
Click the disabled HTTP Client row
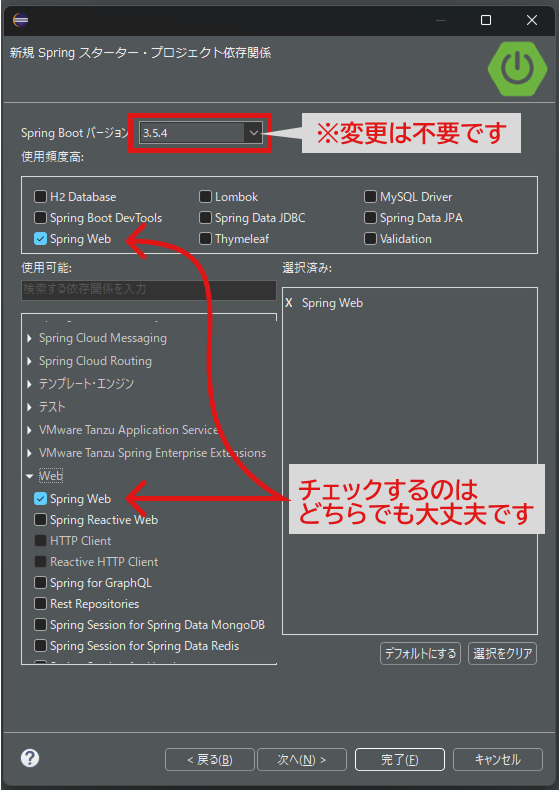(x=73, y=541)
